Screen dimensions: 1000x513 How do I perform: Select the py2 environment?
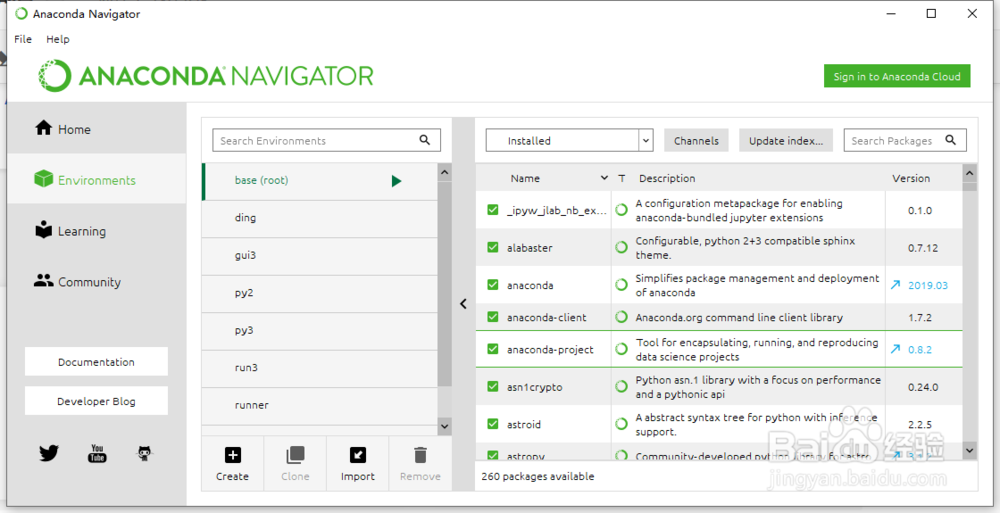320,294
